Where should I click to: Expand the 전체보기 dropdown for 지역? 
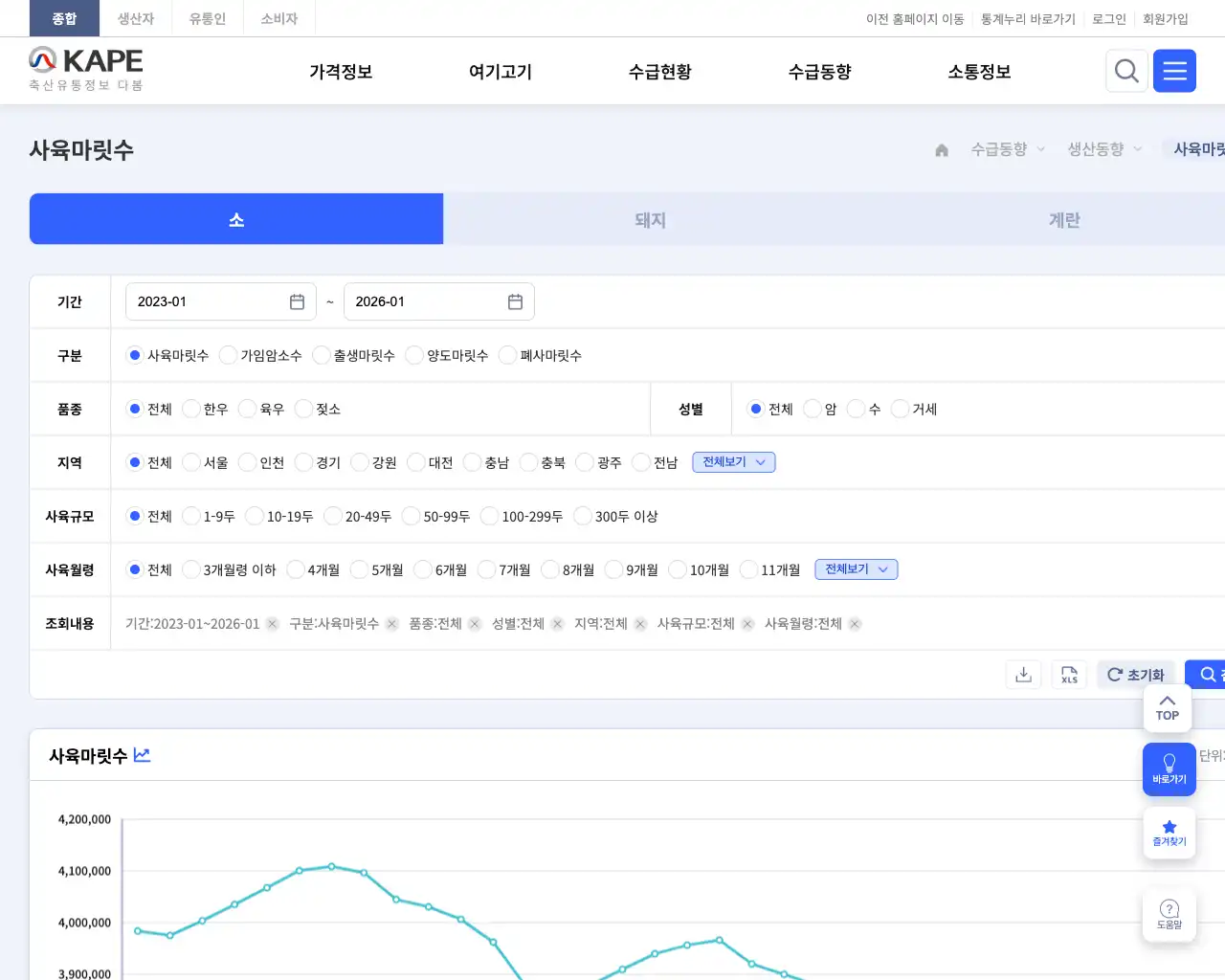[733, 461]
